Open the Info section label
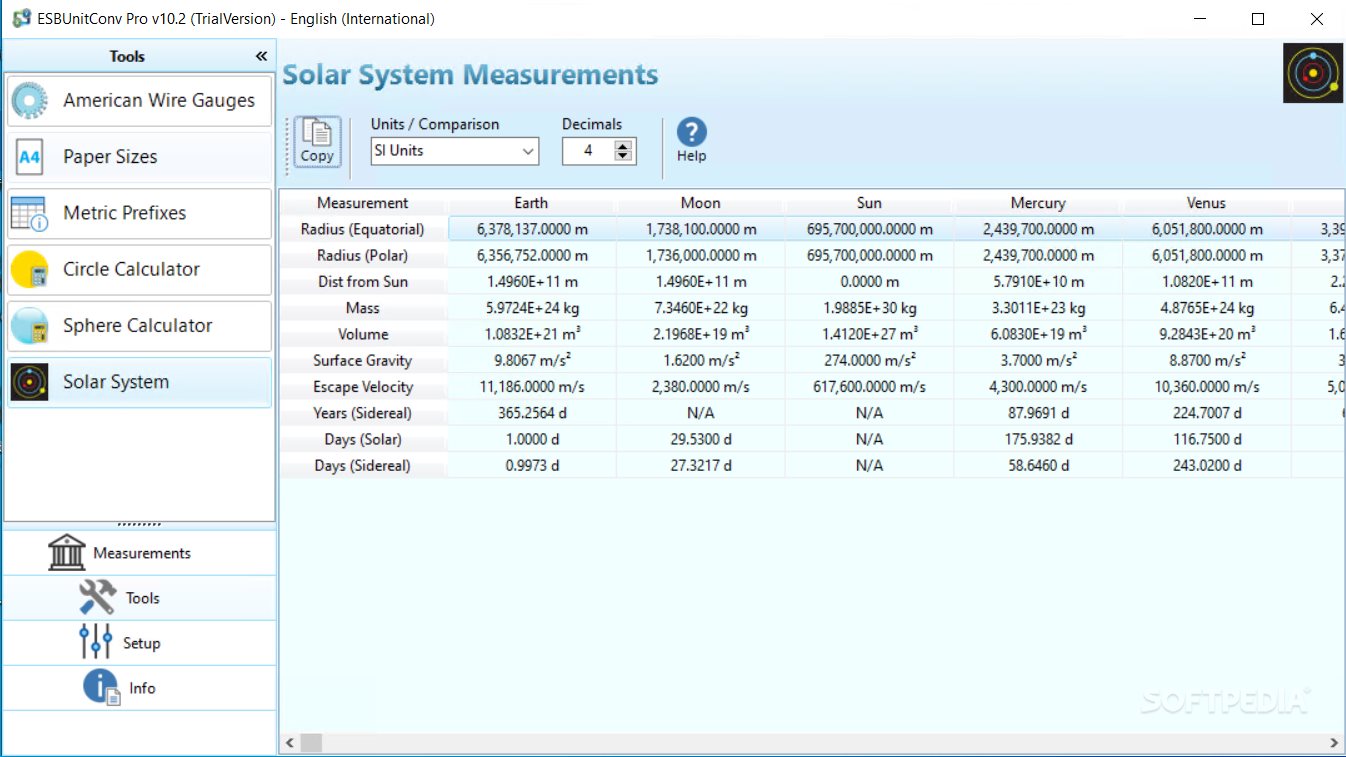The height and width of the screenshot is (757, 1346). tap(142, 688)
